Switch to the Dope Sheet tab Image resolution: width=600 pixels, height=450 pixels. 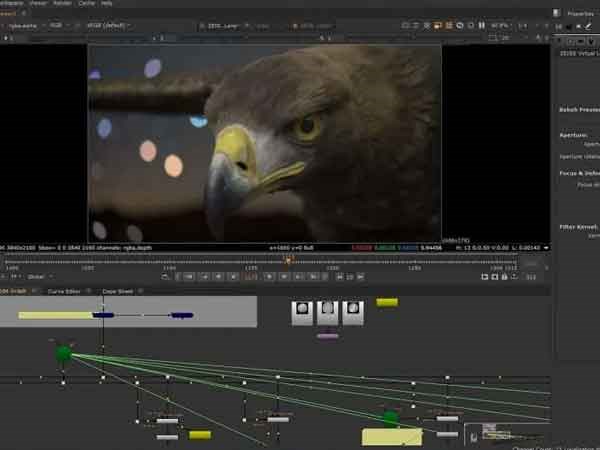(117, 291)
